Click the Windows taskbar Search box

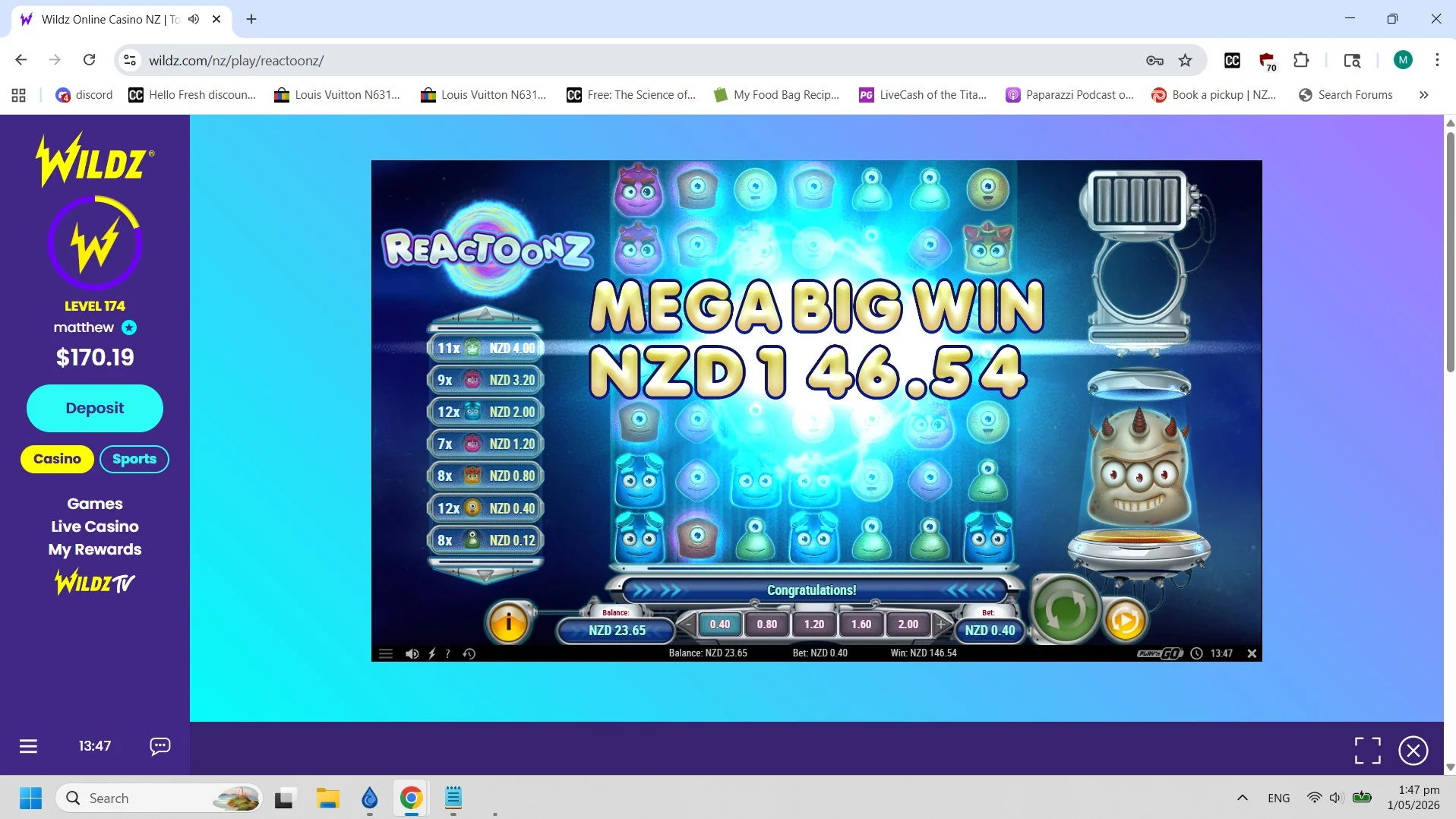click(159, 798)
